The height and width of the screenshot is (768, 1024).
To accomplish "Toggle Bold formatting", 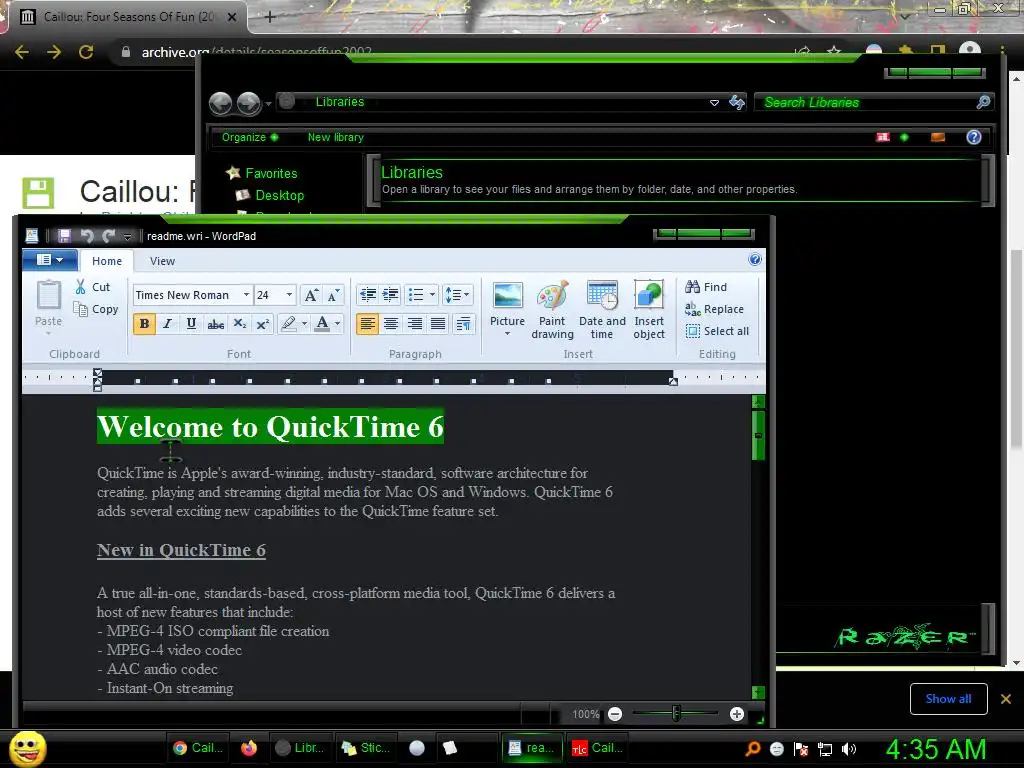I will point(144,323).
